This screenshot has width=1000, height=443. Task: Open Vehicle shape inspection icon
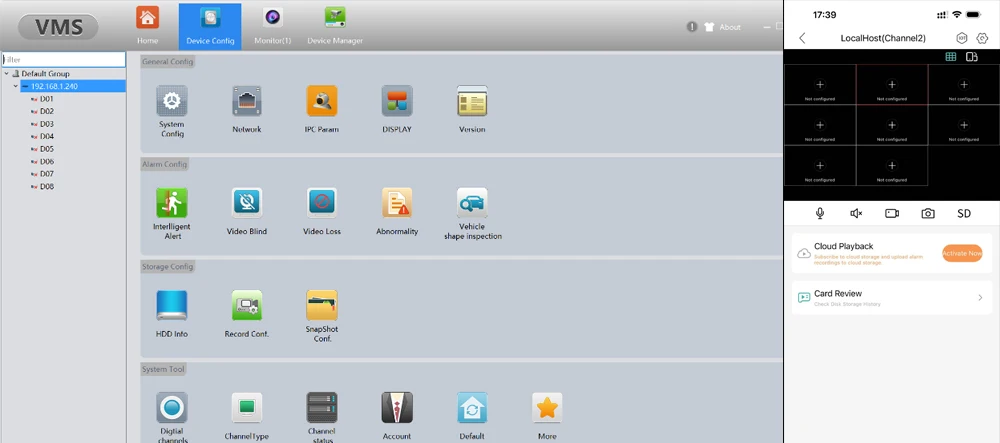click(x=472, y=203)
